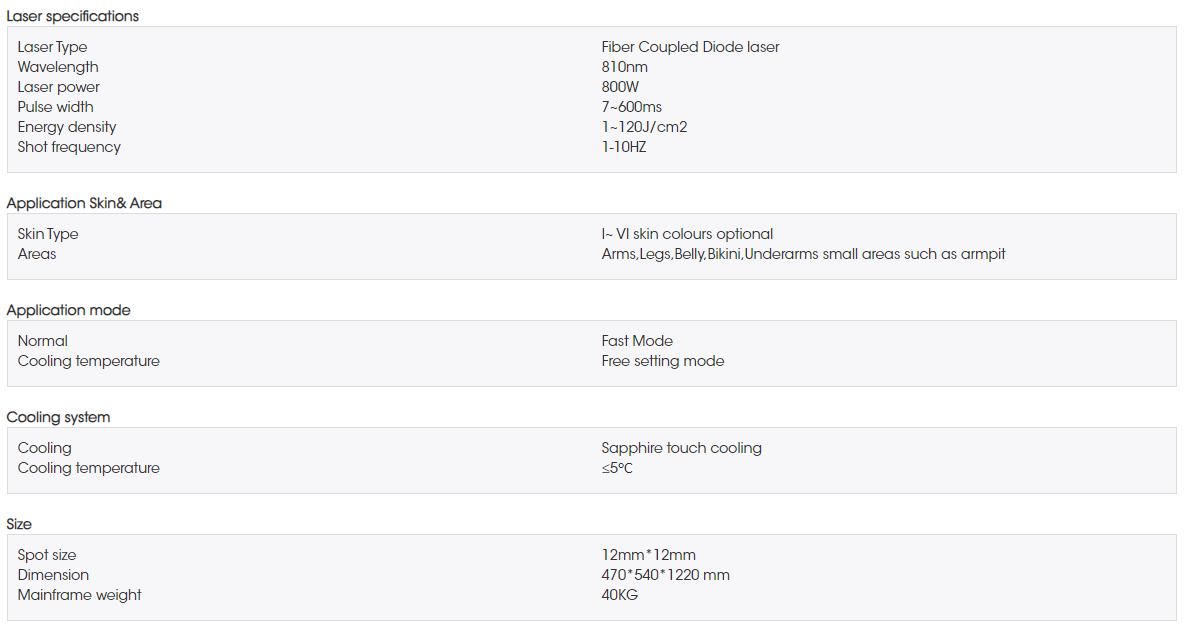Click the "Free setting mode" value

click(663, 361)
